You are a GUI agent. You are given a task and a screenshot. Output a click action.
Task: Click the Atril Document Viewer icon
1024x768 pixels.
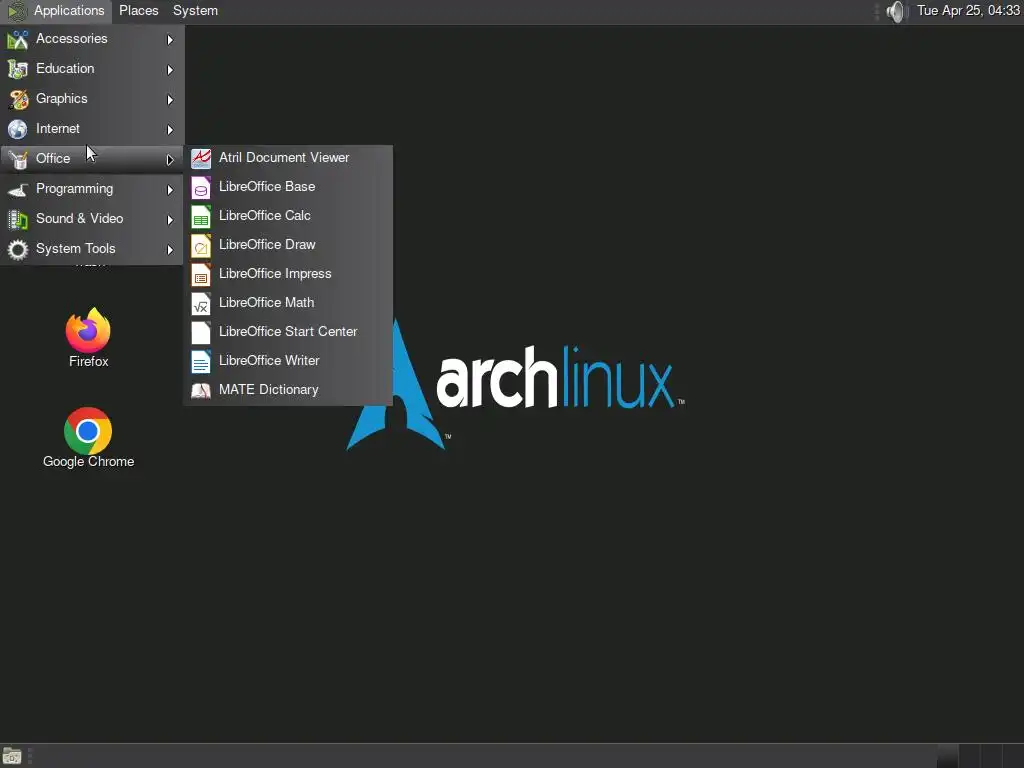tap(200, 158)
